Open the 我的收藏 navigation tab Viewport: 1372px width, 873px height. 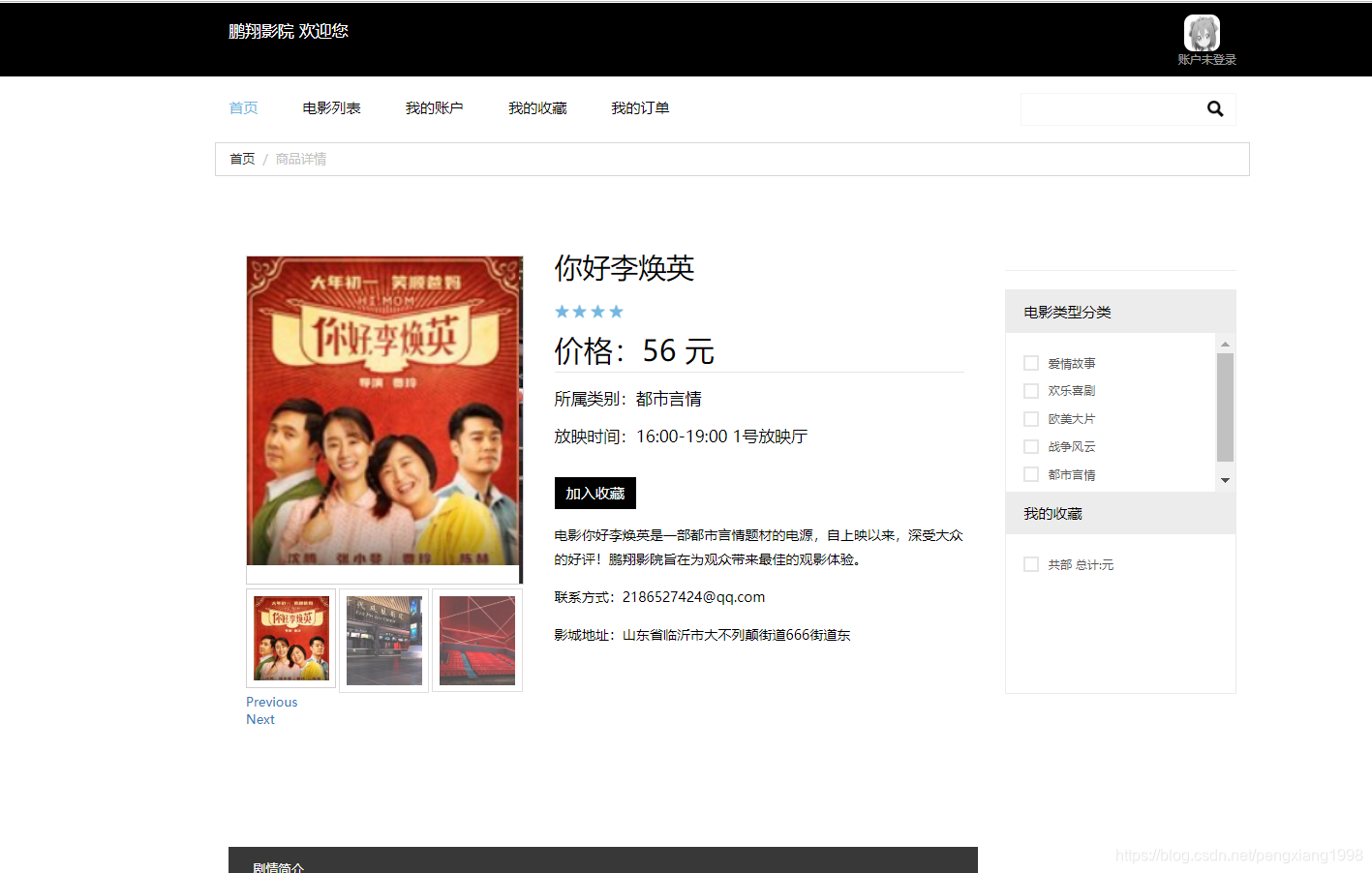click(x=537, y=107)
